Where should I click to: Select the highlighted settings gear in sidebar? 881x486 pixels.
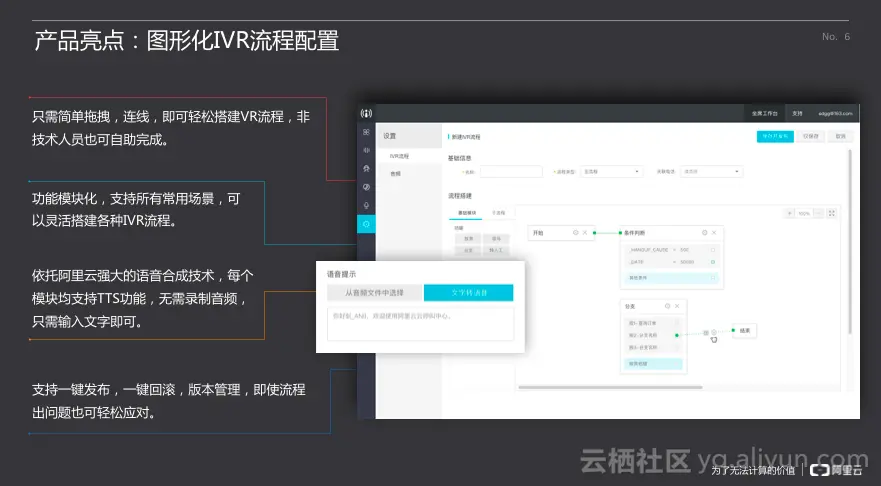366,224
